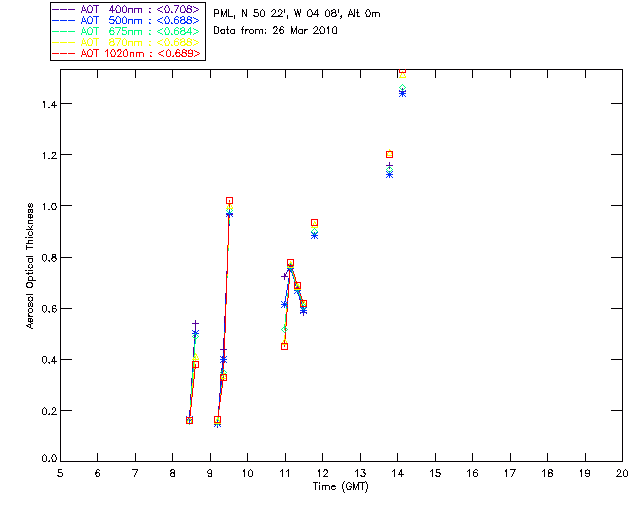This screenshot has width=640, height=512.
Task: Click the red dashed line sample in legend
Action: [64, 53]
